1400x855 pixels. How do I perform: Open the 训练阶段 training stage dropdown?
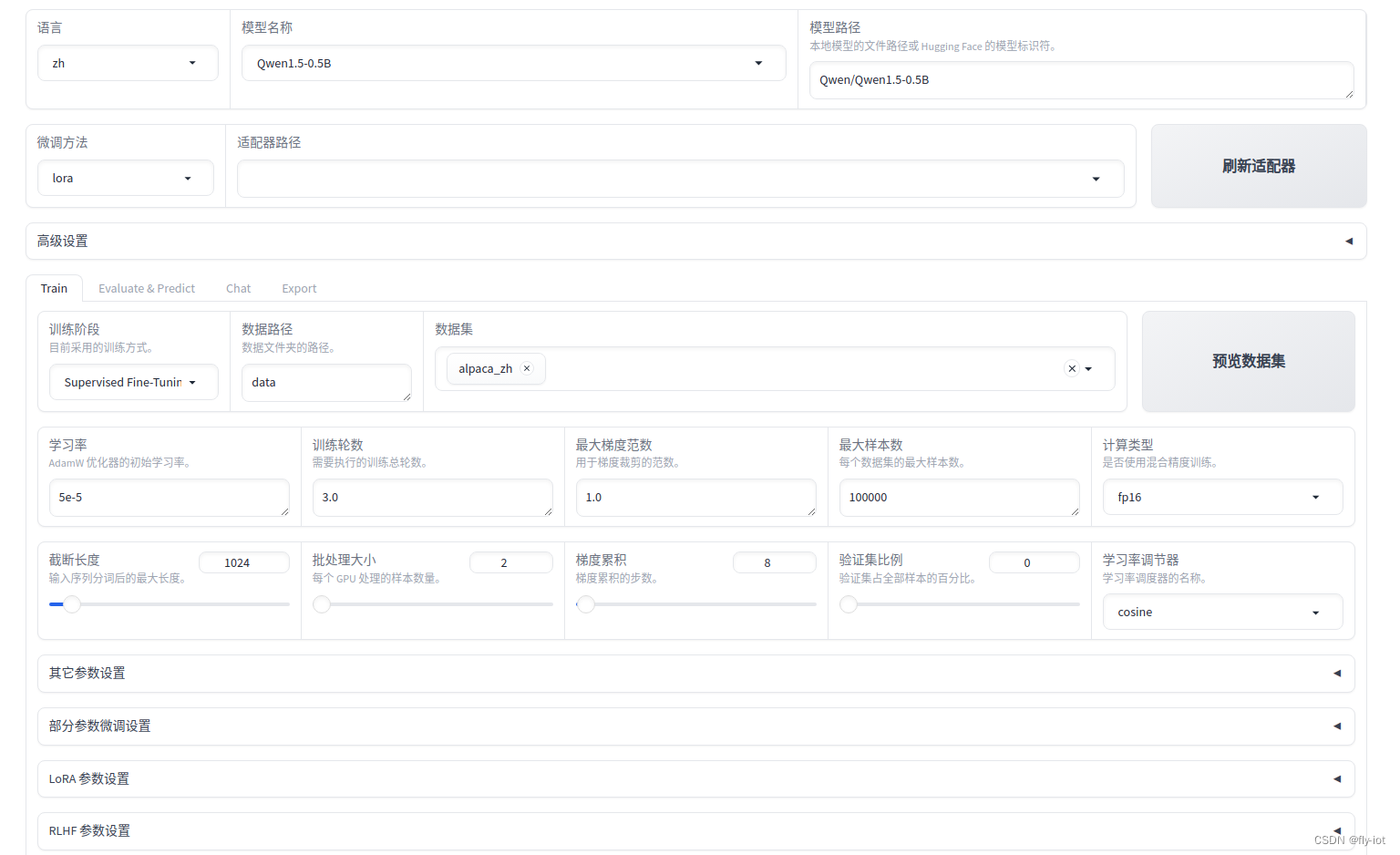click(x=133, y=382)
